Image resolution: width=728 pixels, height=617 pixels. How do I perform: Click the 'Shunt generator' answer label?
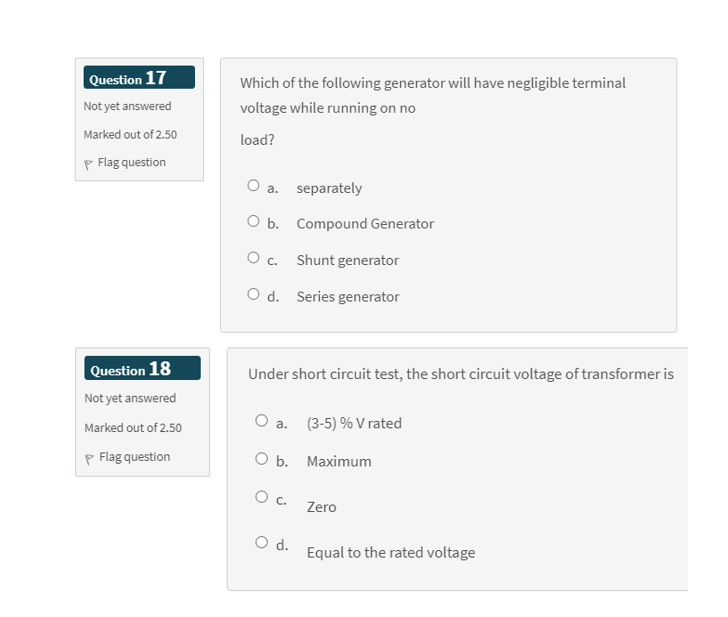[x=348, y=261]
